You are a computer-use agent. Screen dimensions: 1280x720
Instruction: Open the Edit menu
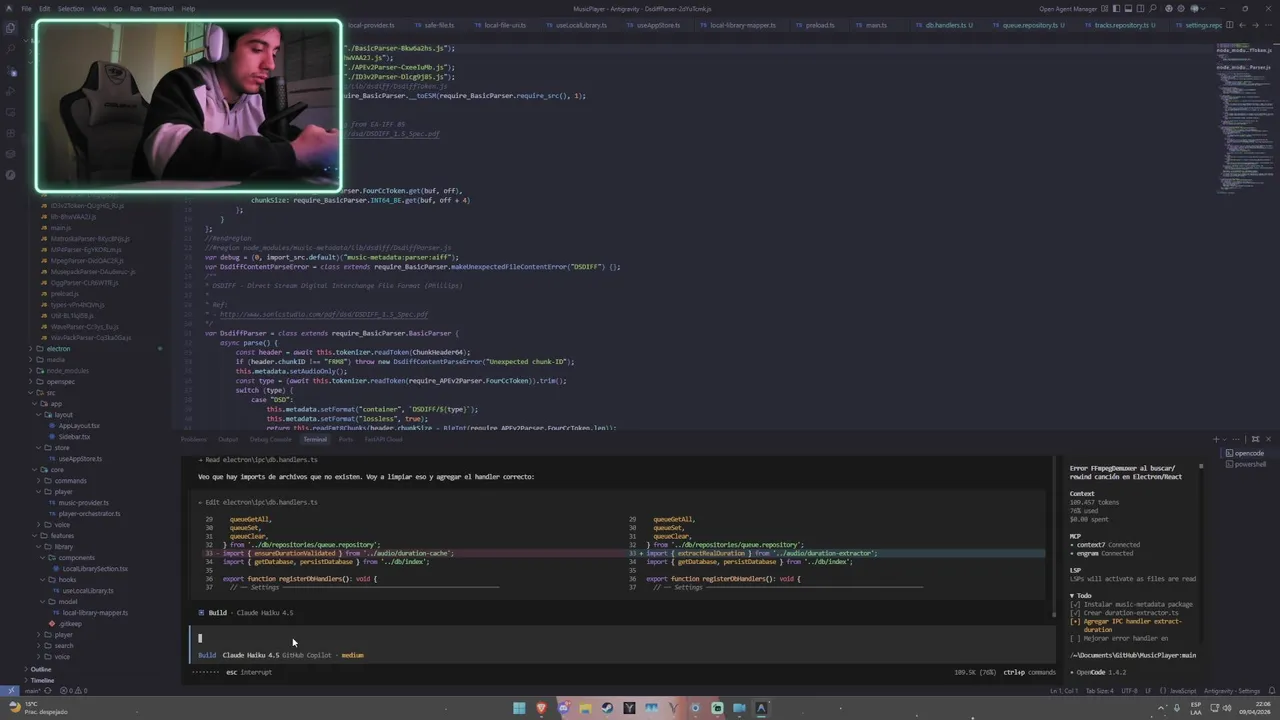click(x=45, y=8)
